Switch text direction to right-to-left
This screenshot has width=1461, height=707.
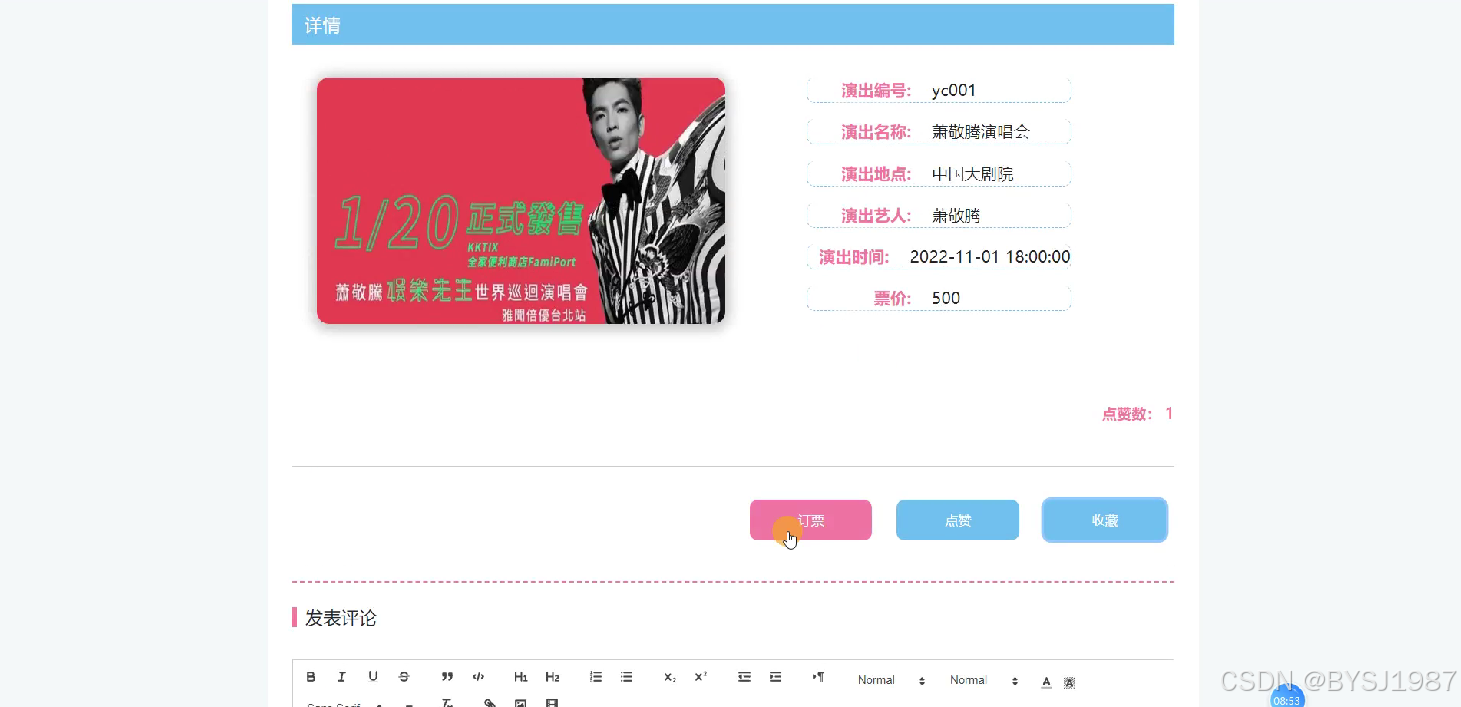(818, 677)
